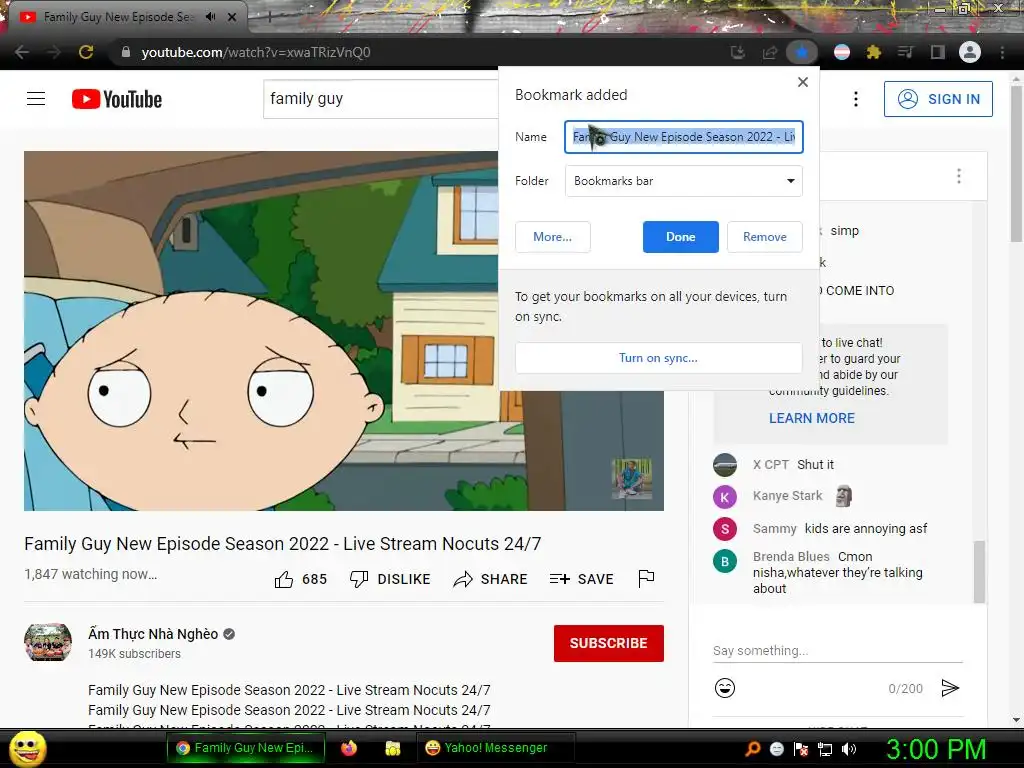The width and height of the screenshot is (1024, 768).
Task: Click the address bar URL
Action: pyautogui.click(x=255, y=52)
